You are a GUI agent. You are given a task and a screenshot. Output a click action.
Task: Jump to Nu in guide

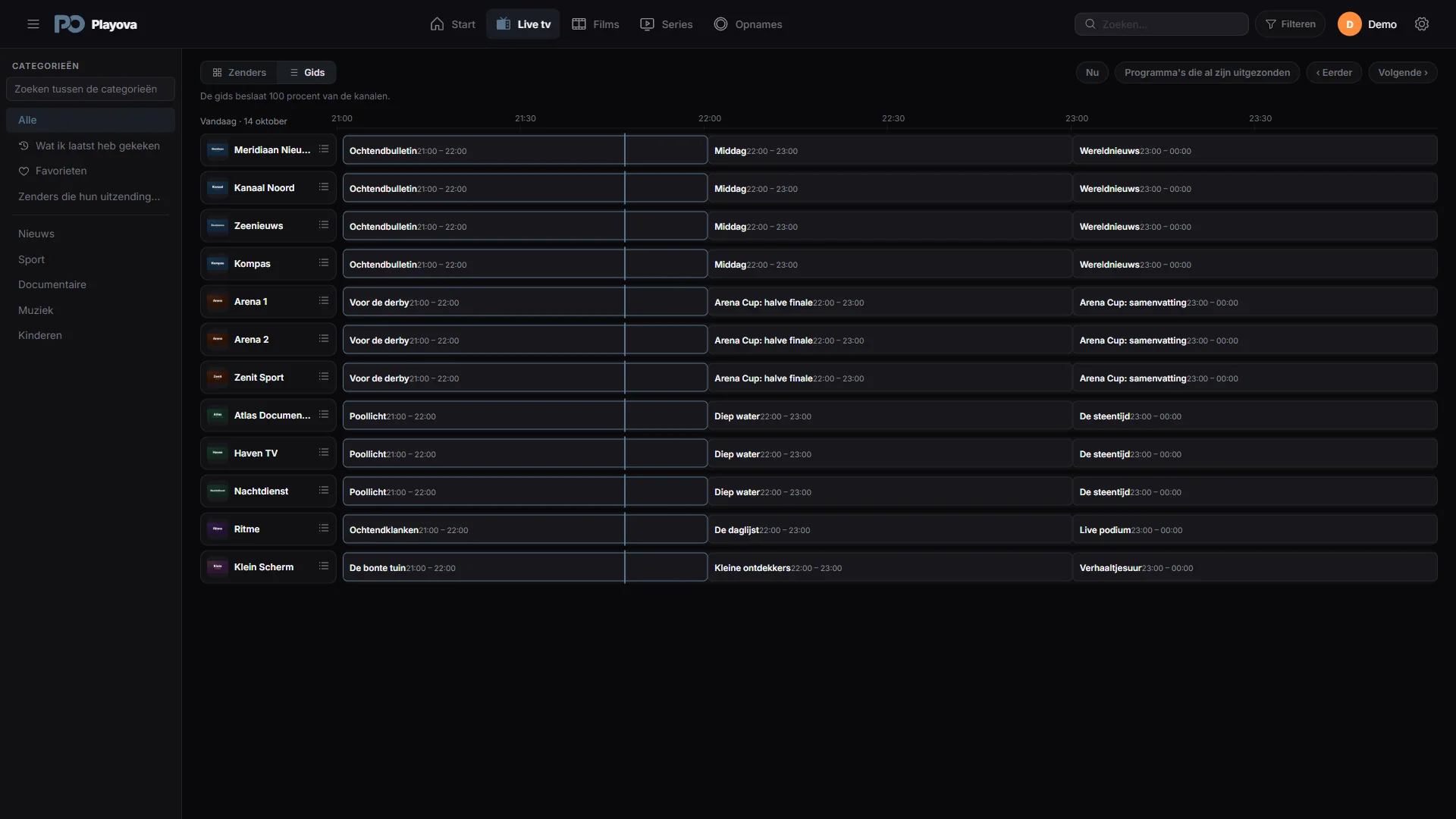click(x=1092, y=73)
